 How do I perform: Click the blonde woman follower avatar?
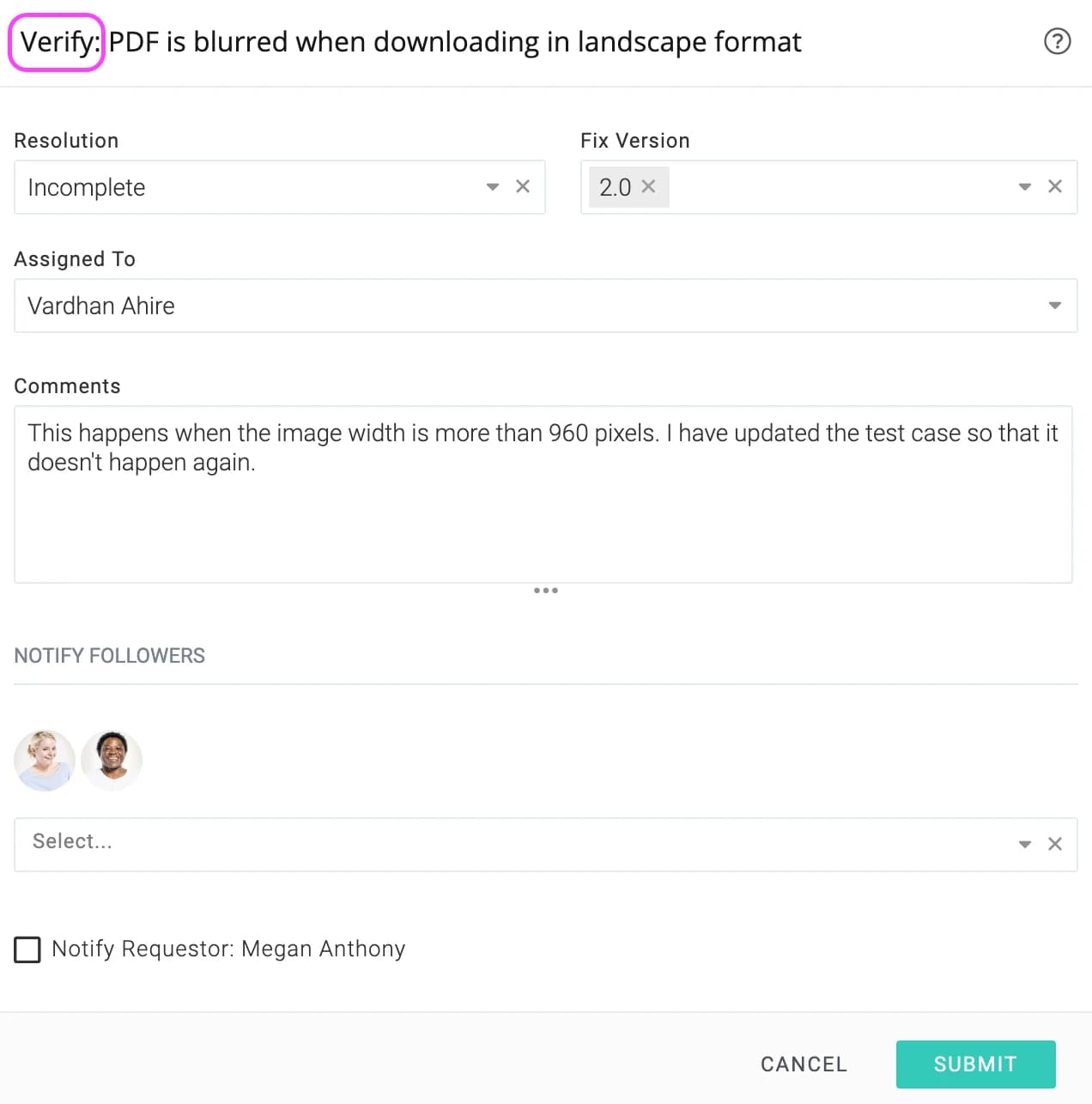tap(45, 761)
